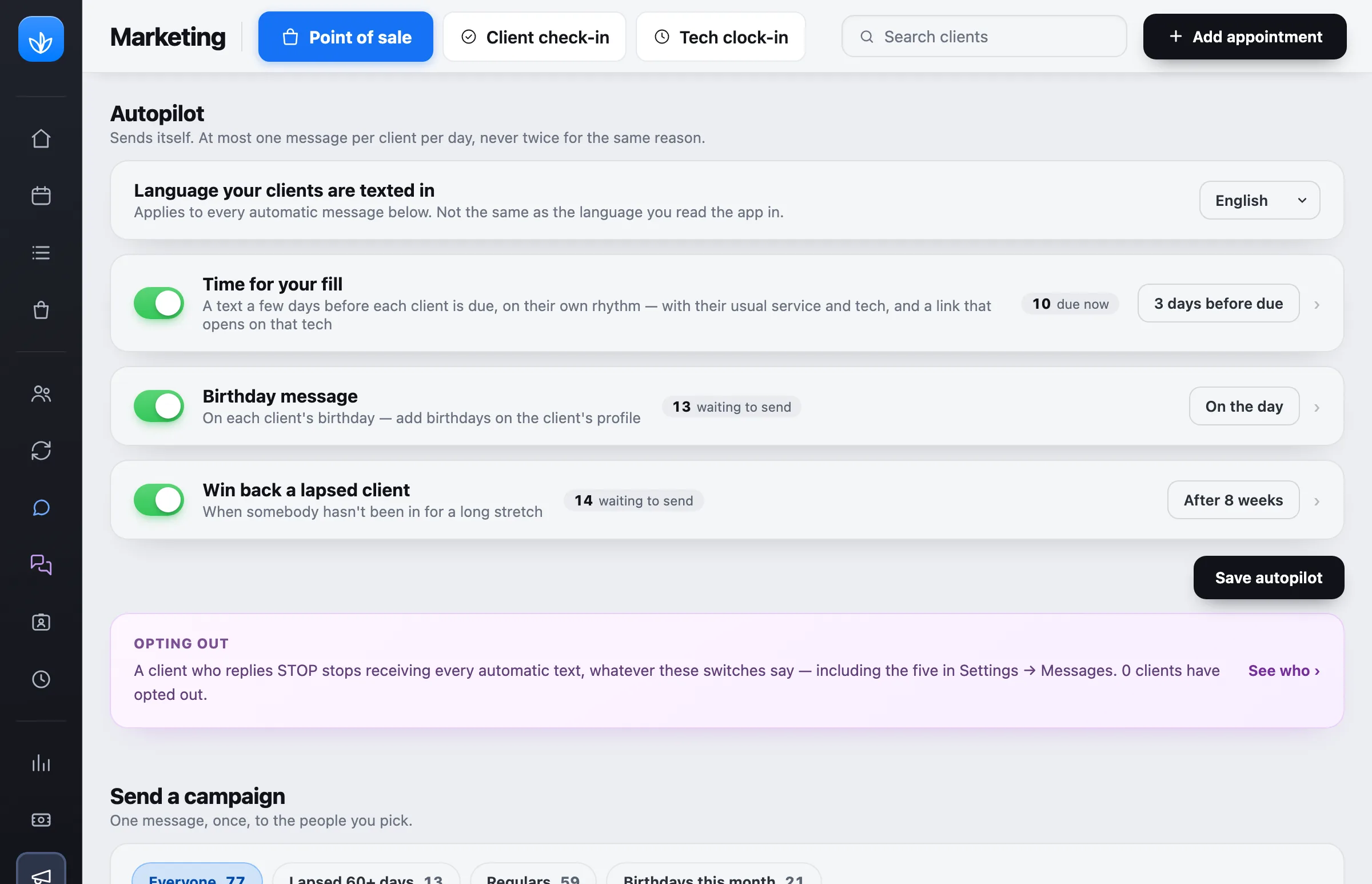1372x884 pixels.
Task: Toggle off Birthday message autopilot
Action: coord(159,407)
